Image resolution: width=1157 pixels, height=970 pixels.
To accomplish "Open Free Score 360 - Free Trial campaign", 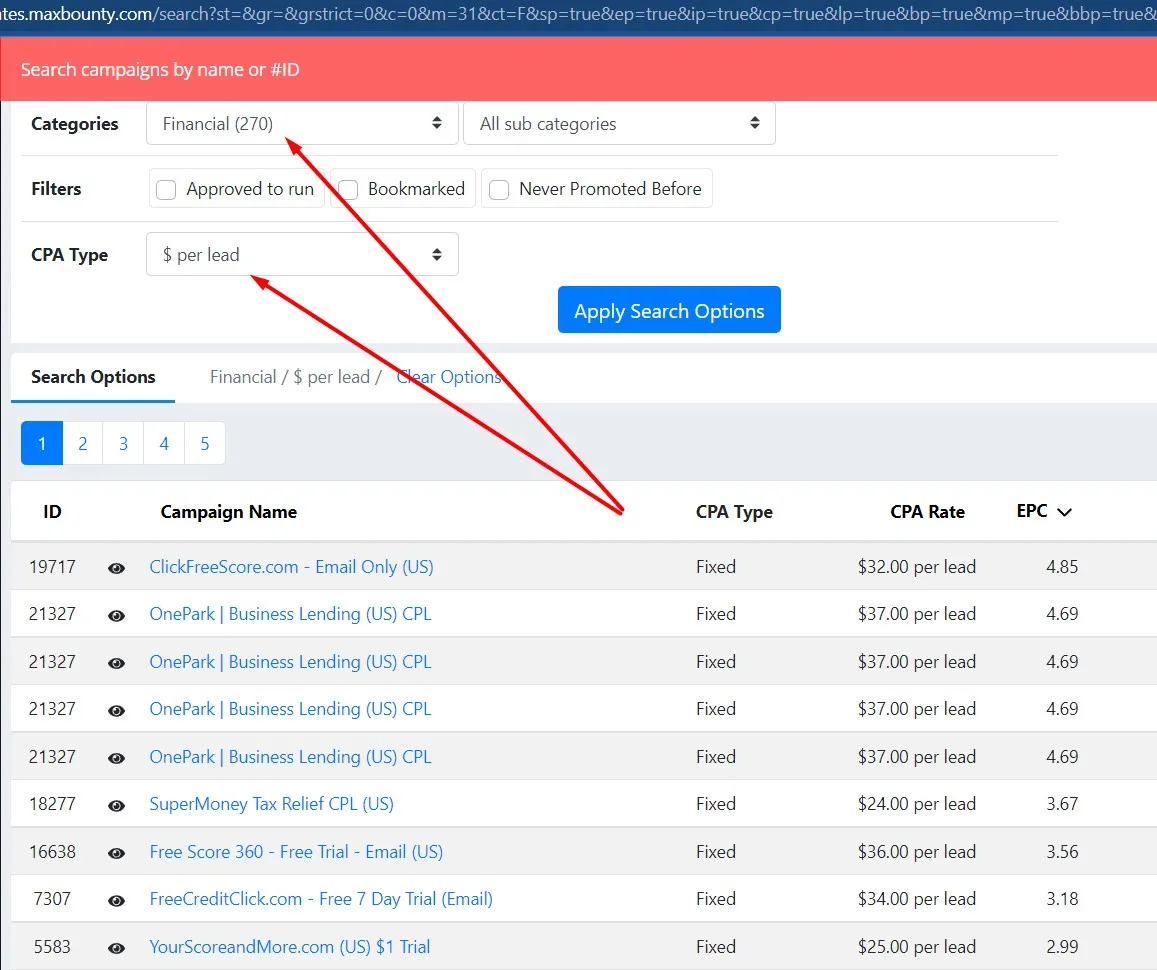I will click(x=296, y=852).
